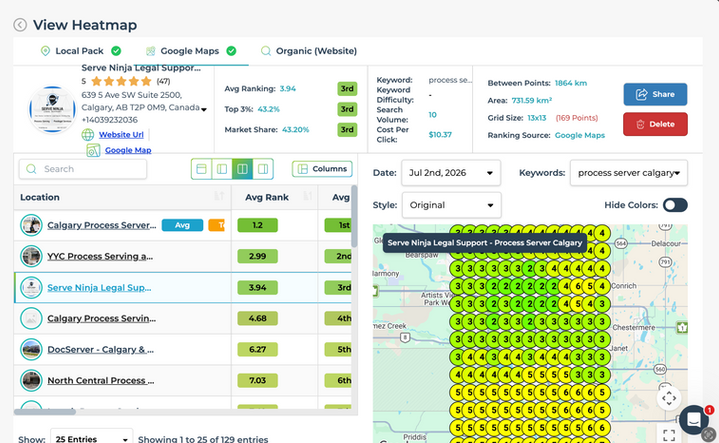Click the 7.03 average rank badge

click(257, 381)
